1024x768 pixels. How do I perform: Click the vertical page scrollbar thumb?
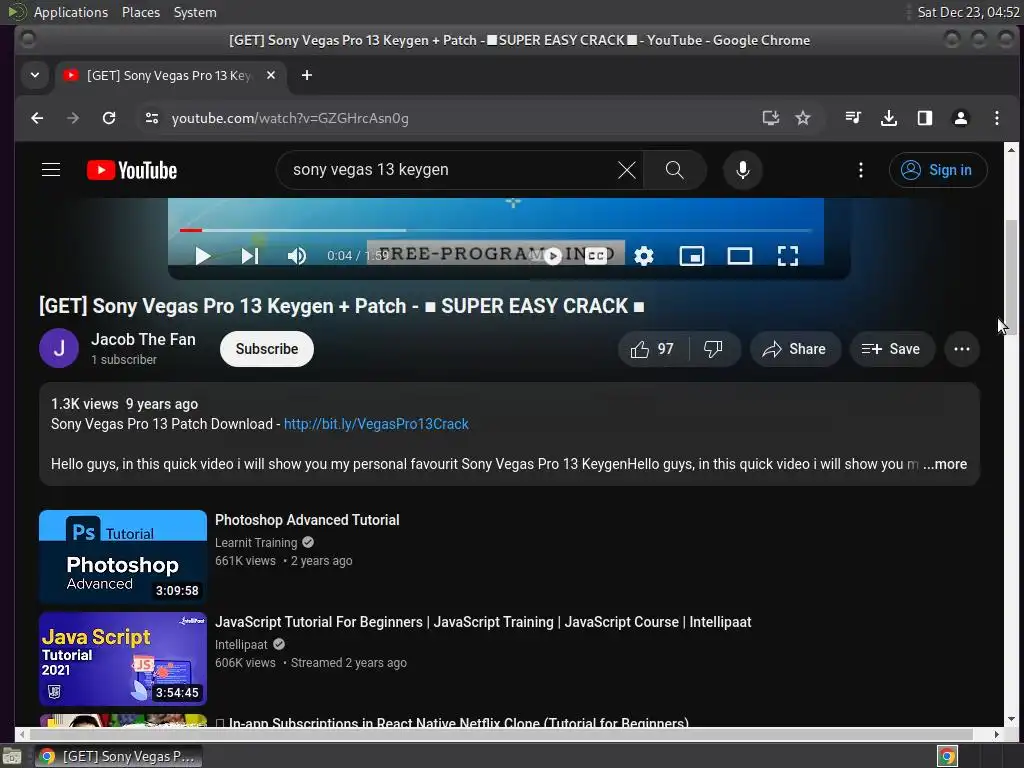(x=1011, y=278)
